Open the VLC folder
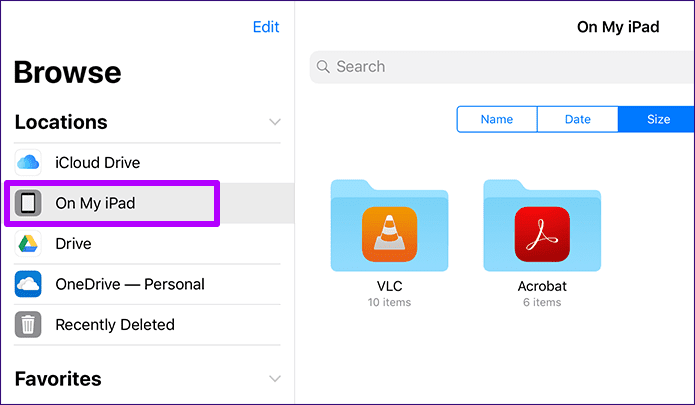 pyautogui.click(x=389, y=225)
